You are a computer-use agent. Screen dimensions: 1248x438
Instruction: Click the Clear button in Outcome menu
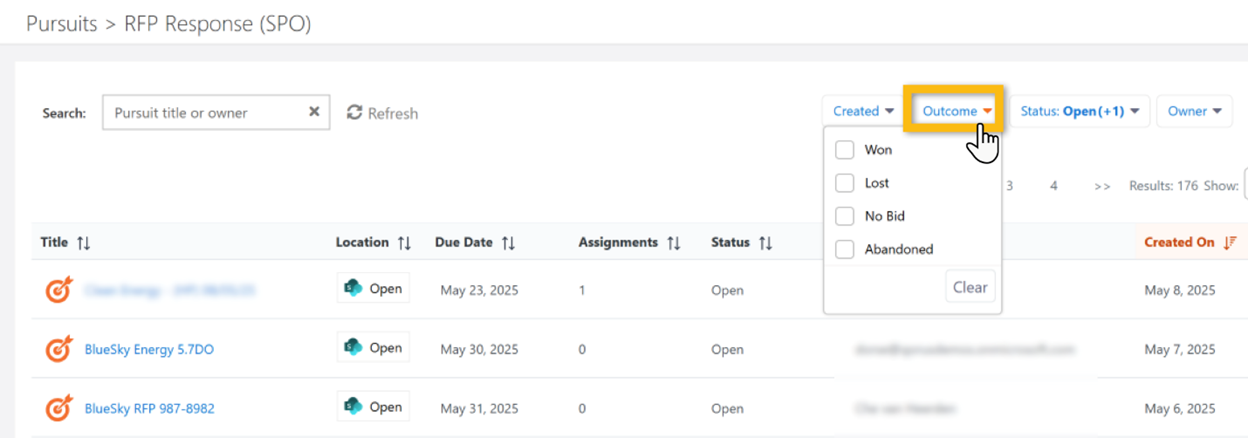pos(969,287)
